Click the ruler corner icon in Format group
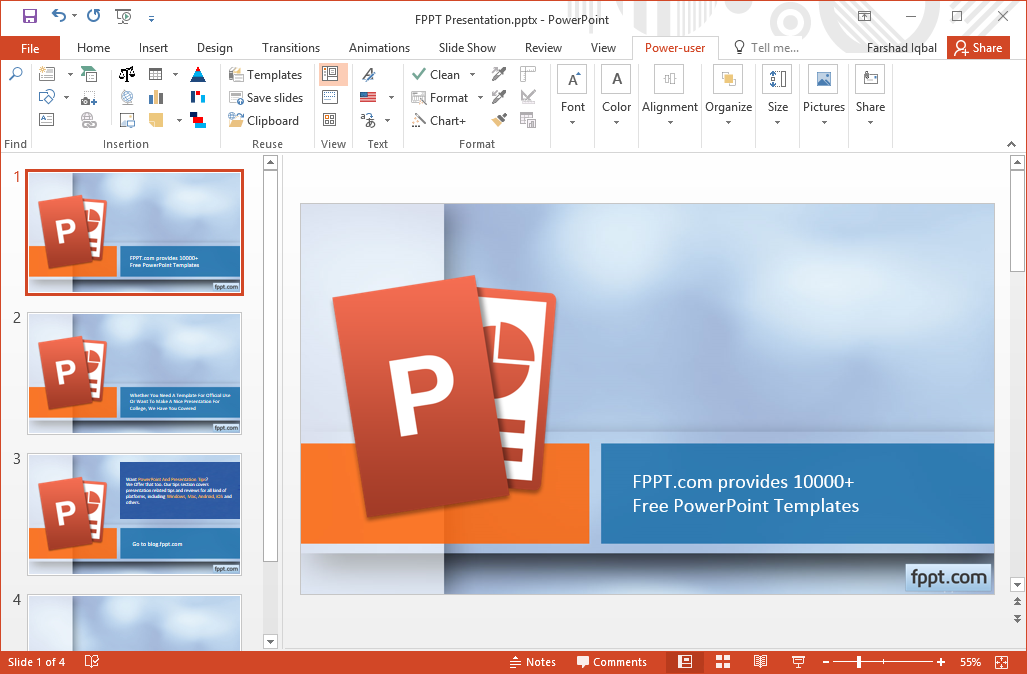The image size is (1027, 674). [x=528, y=74]
